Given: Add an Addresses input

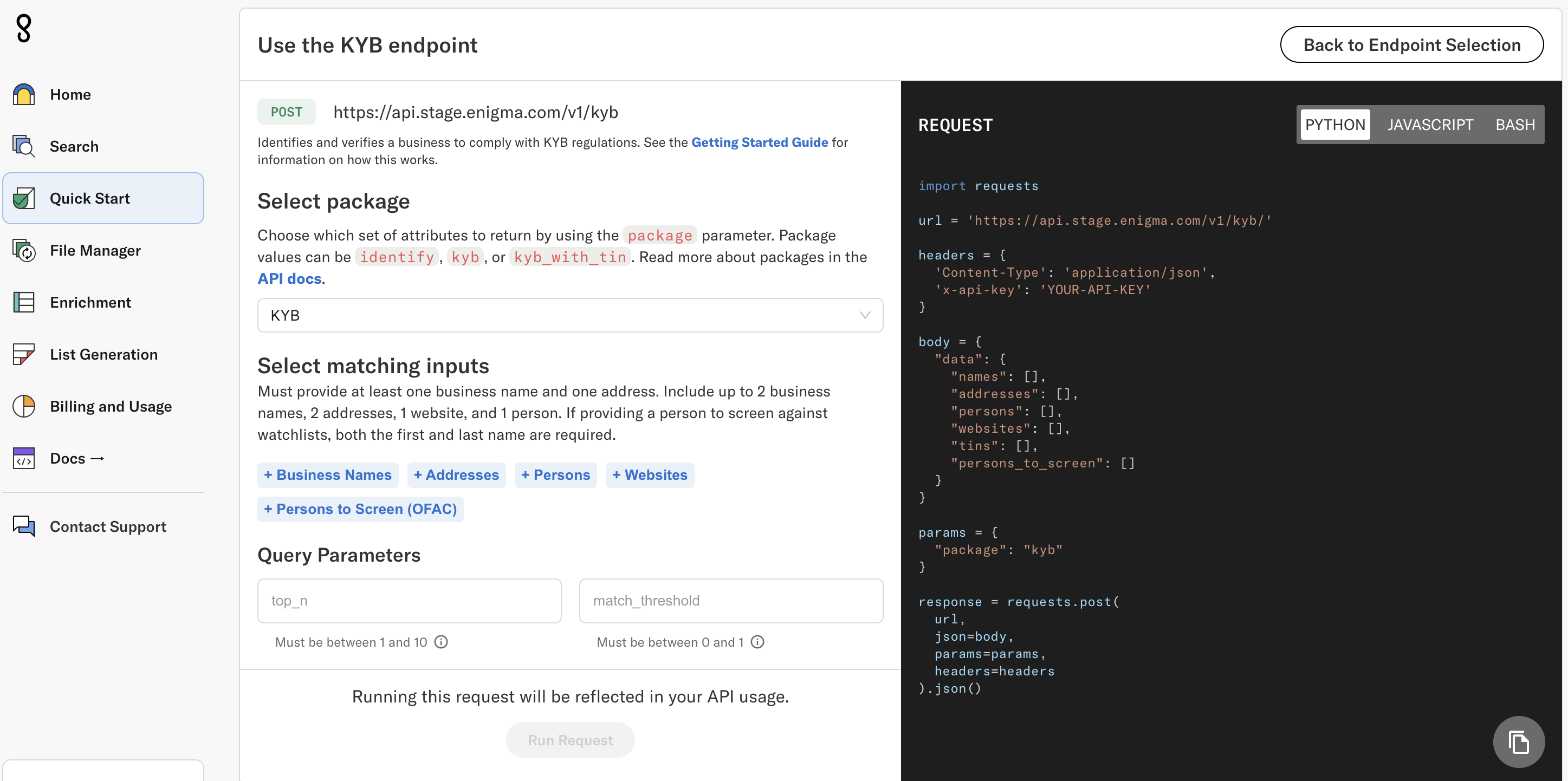Looking at the screenshot, I should click(456, 475).
